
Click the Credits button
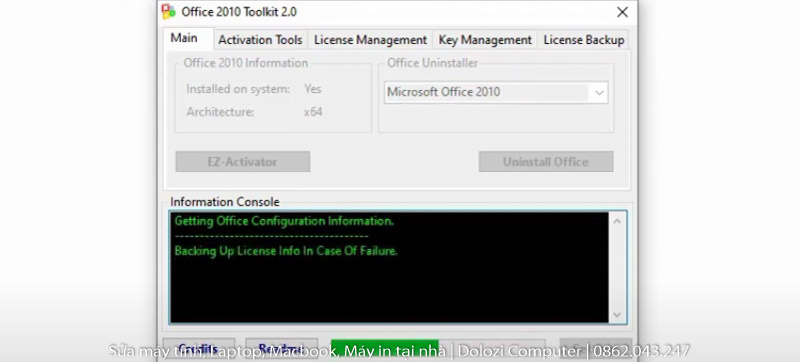(199, 349)
